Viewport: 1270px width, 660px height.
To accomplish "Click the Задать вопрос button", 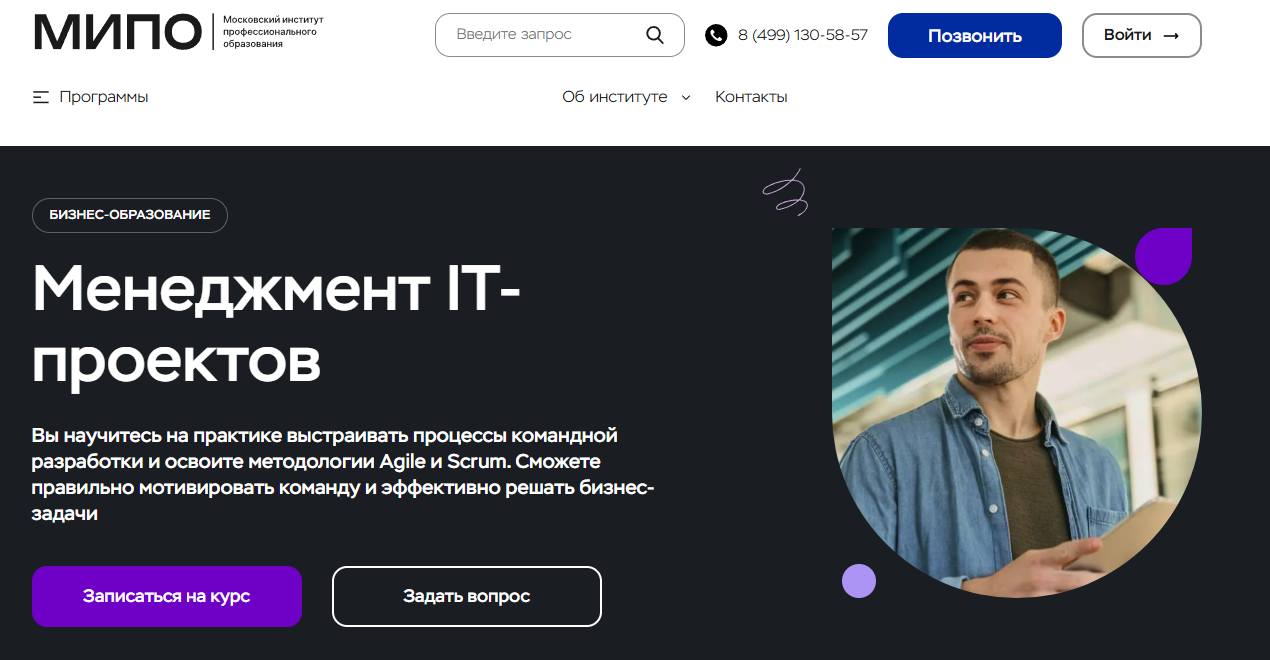I will [x=467, y=596].
